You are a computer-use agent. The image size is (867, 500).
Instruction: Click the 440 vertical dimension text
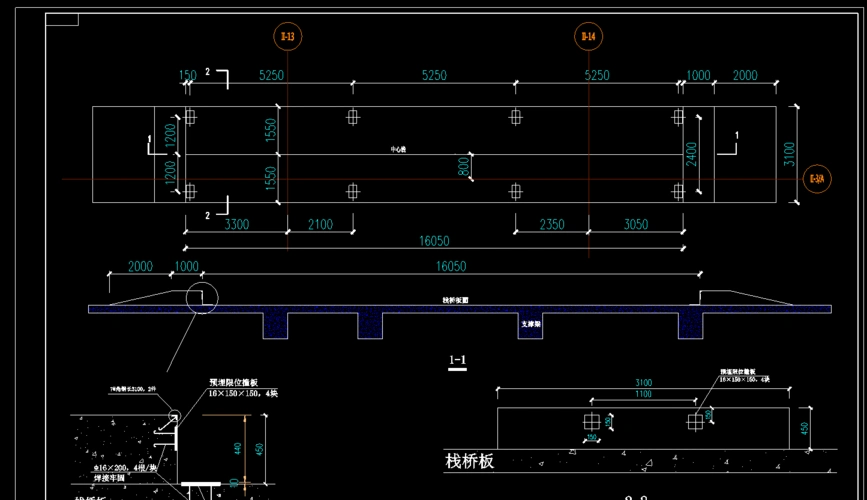237,448
